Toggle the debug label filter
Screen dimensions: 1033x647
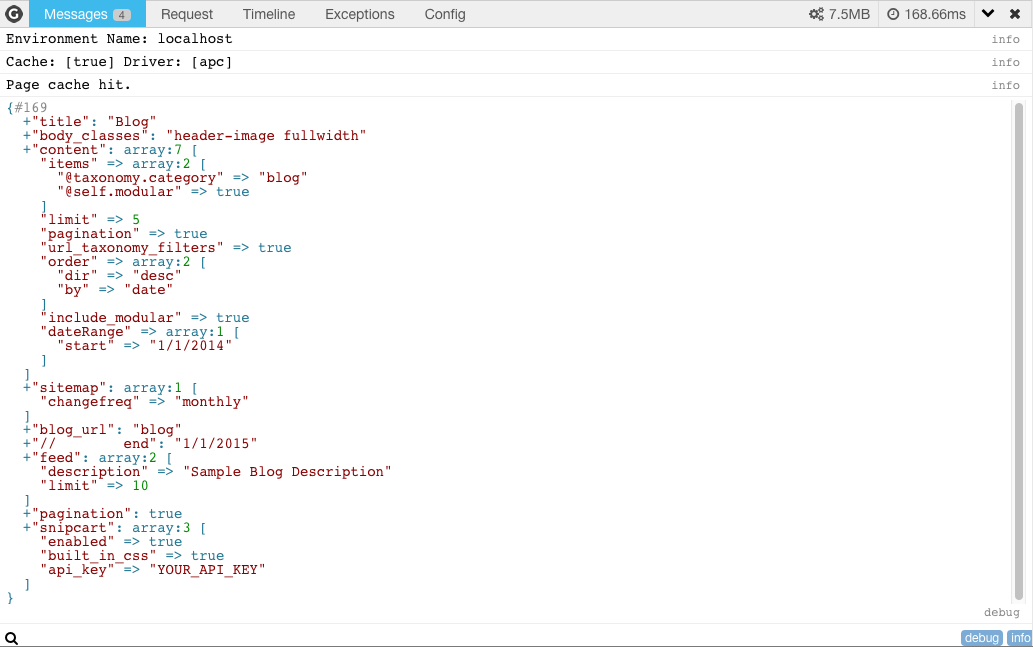click(981, 638)
